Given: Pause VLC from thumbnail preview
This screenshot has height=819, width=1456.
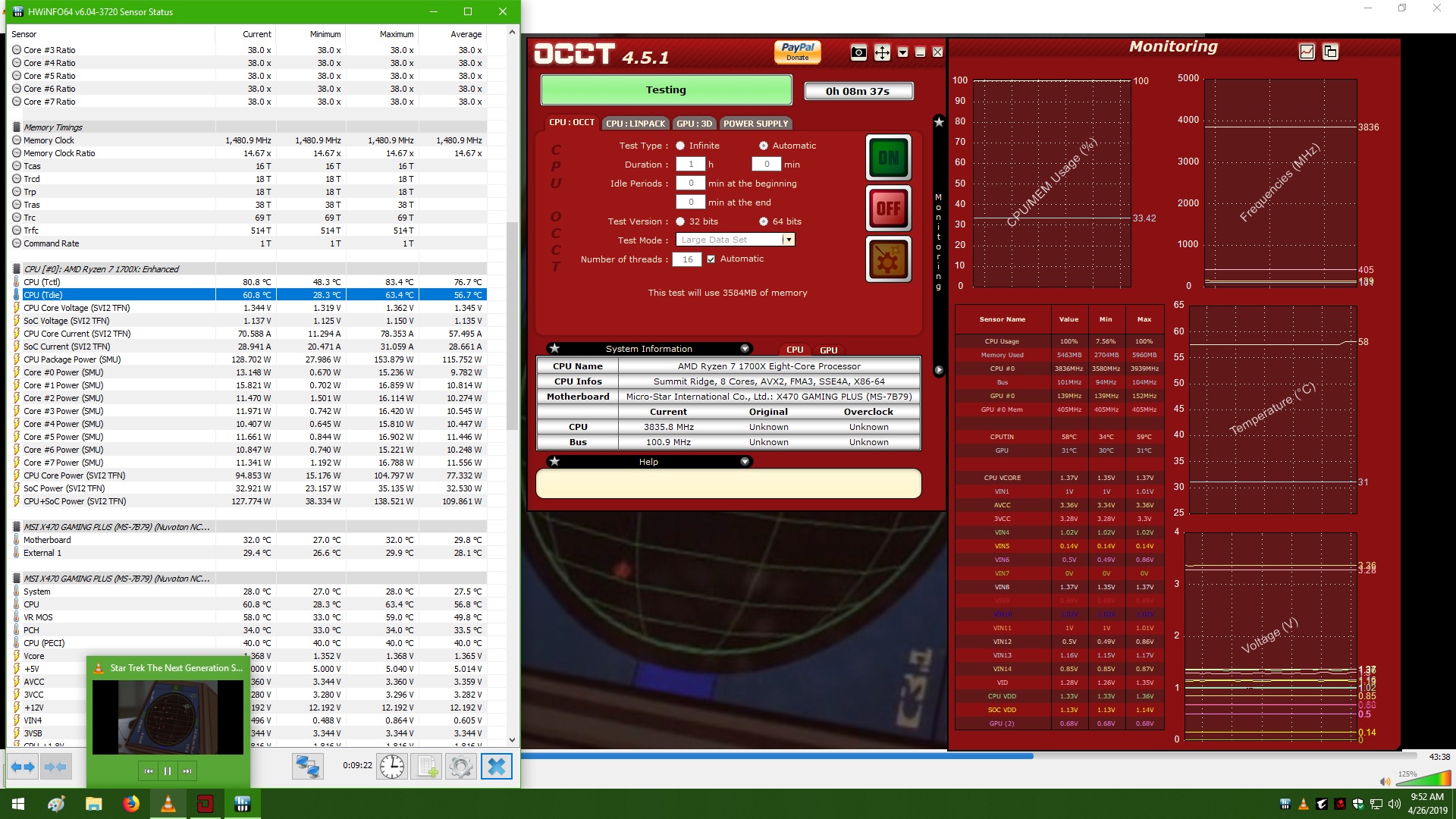Looking at the screenshot, I should [x=168, y=771].
